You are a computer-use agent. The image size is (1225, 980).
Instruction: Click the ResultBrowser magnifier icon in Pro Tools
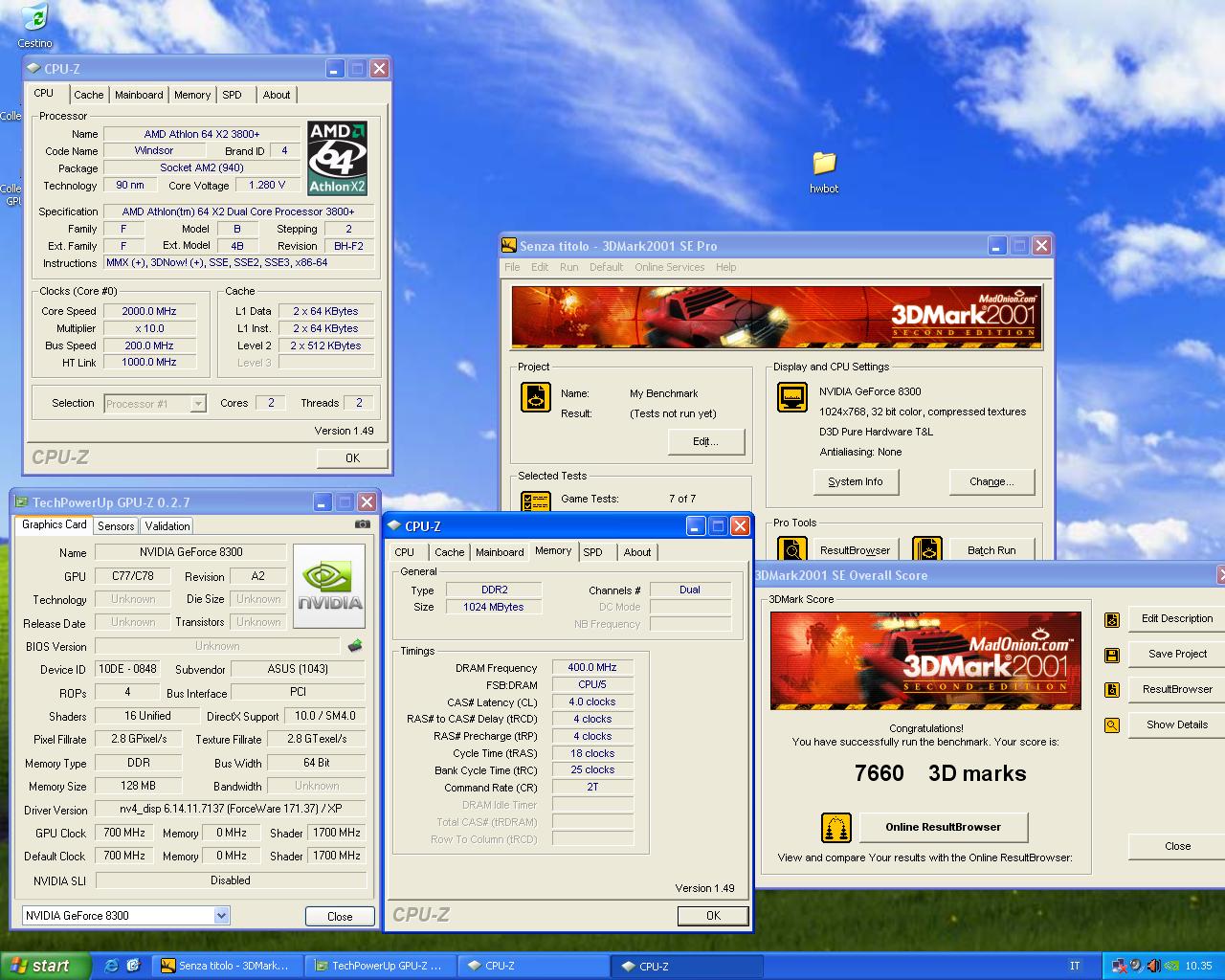[x=791, y=548]
